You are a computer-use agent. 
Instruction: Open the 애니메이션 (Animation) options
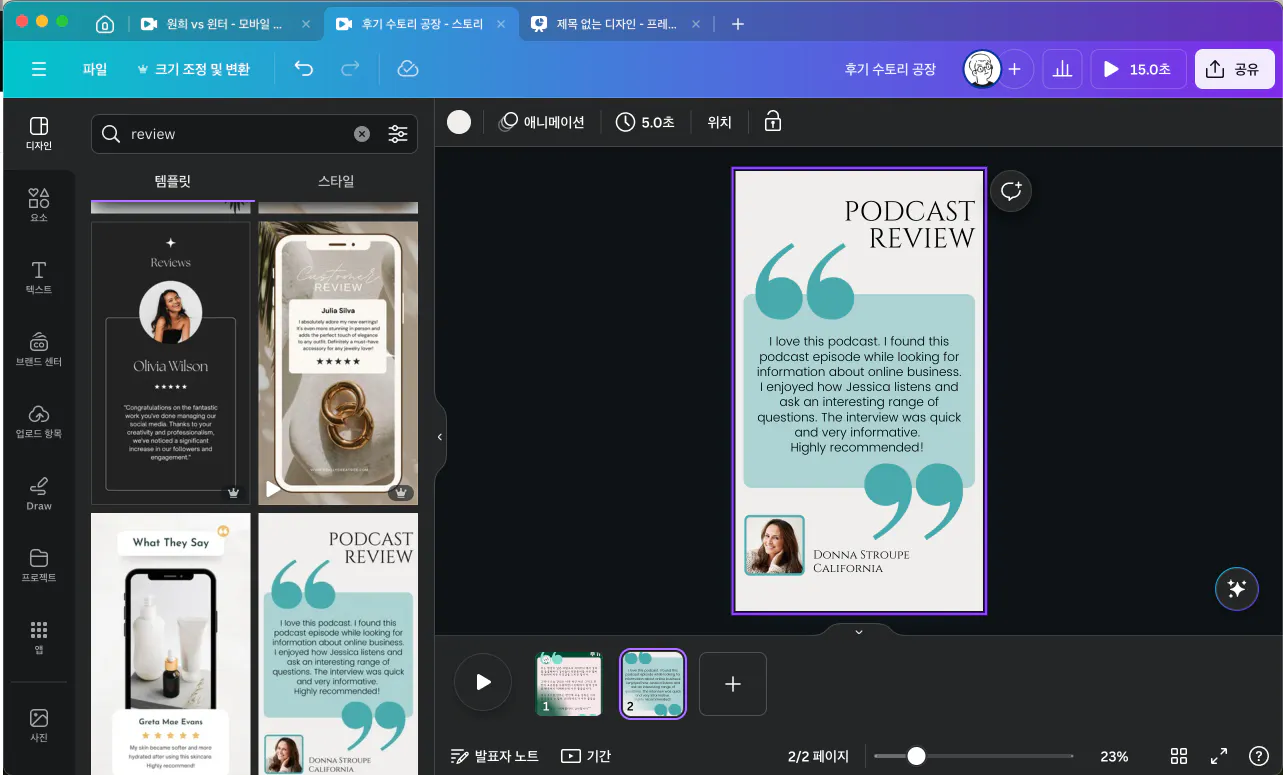542,122
